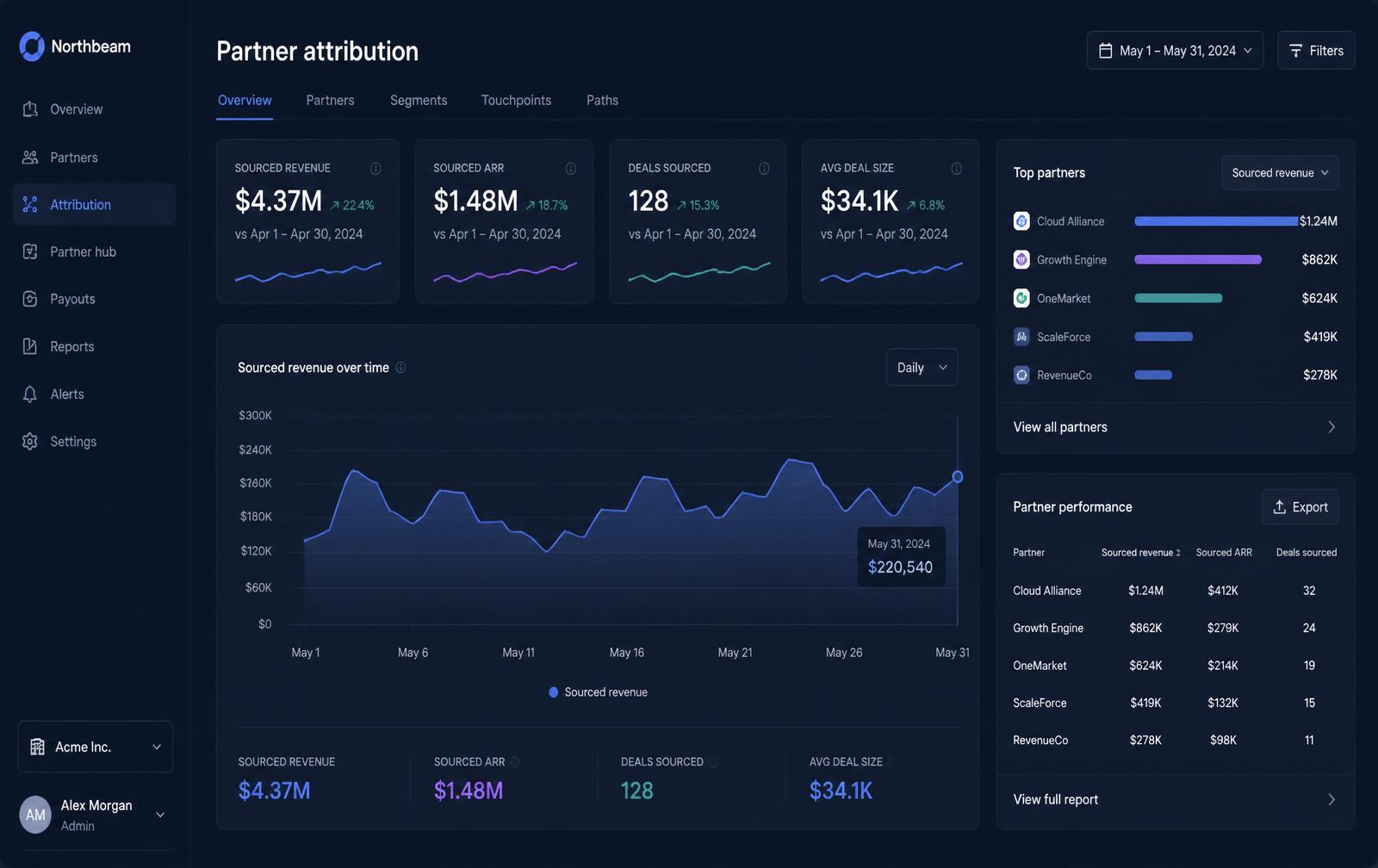Viewport: 1378px width, 868px height.
Task: Click View full report link
Action: click(x=1056, y=799)
